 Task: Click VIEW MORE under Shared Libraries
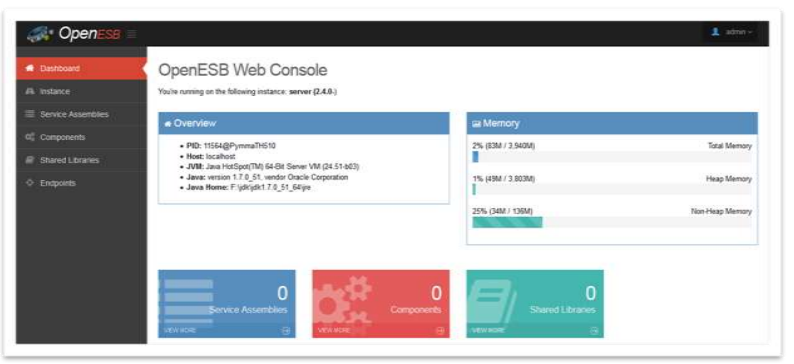click(x=488, y=331)
